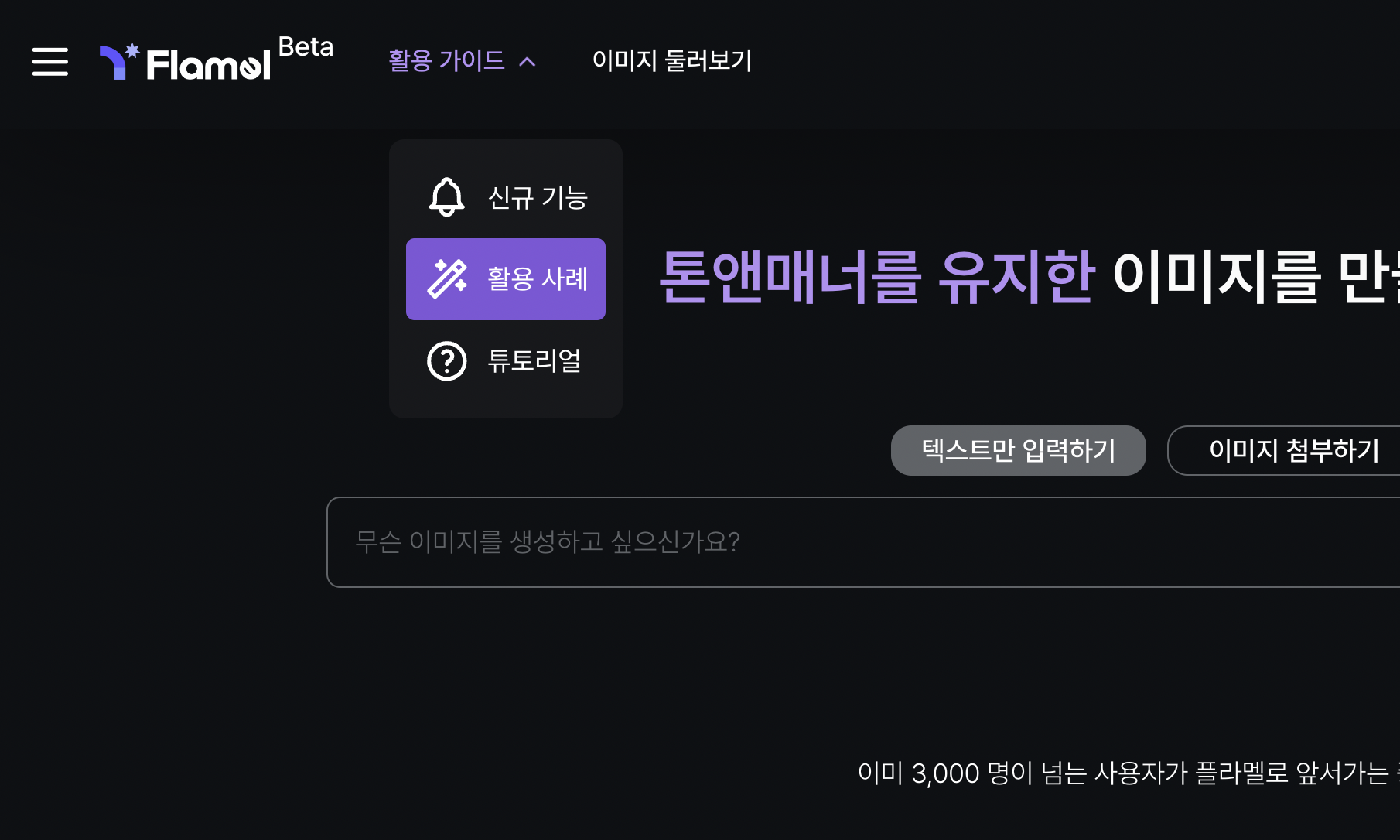Viewport: 1400px width, 840px height.
Task: Open the hamburger menu
Action: click(x=50, y=62)
